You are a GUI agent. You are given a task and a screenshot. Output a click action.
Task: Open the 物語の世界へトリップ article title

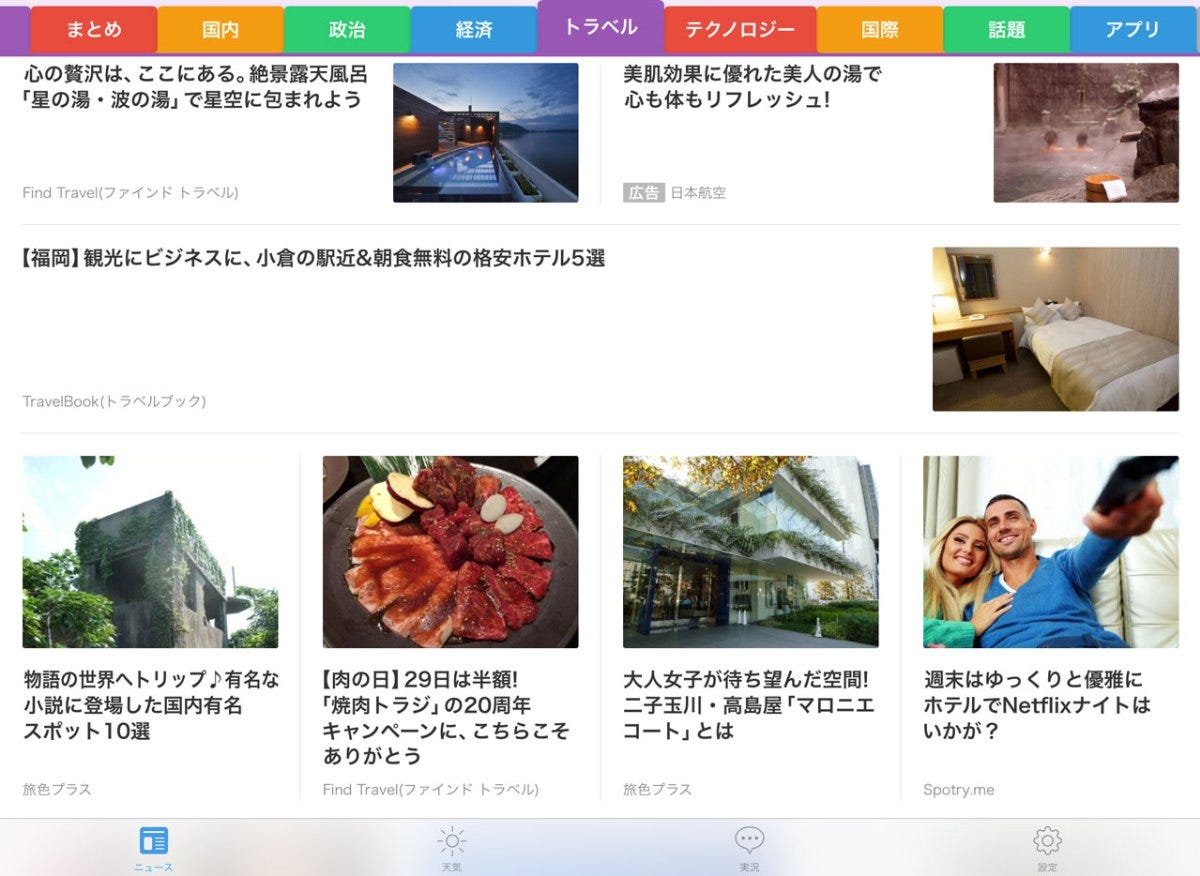(152, 705)
